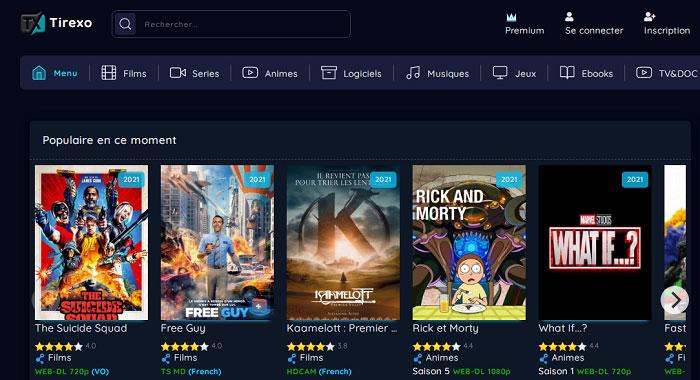Click the Films film-strip icon

click(x=108, y=73)
